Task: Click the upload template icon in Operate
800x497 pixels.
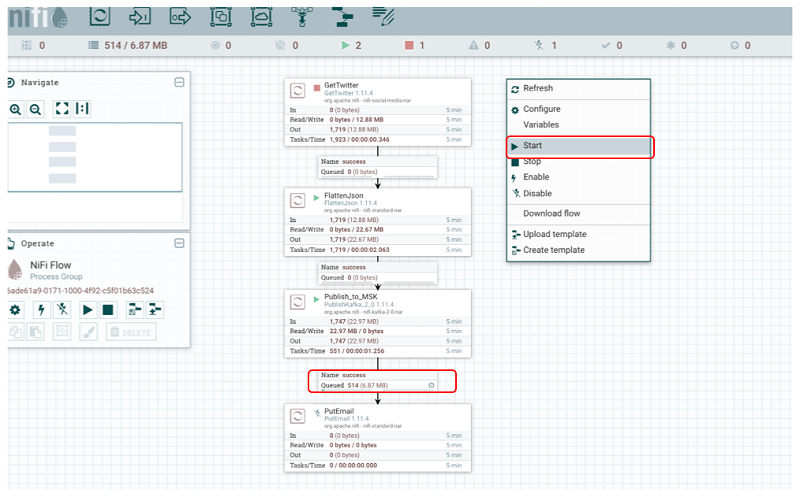Action: click(155, 309)
